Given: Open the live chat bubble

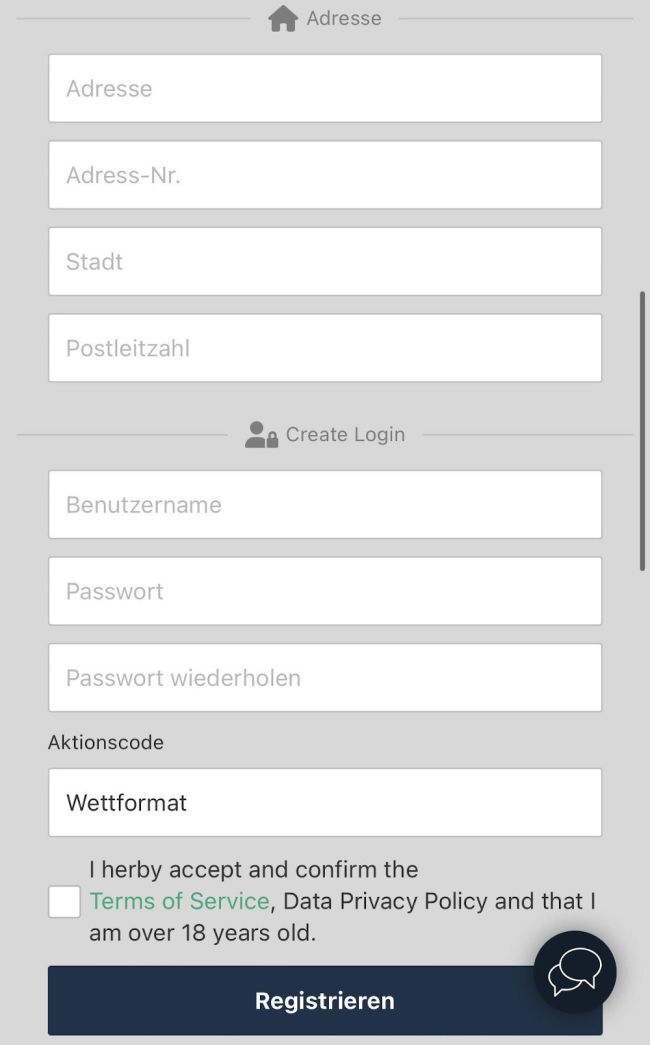Looking at the screenshot, I should pyautogui.click(x=575, y=972).
